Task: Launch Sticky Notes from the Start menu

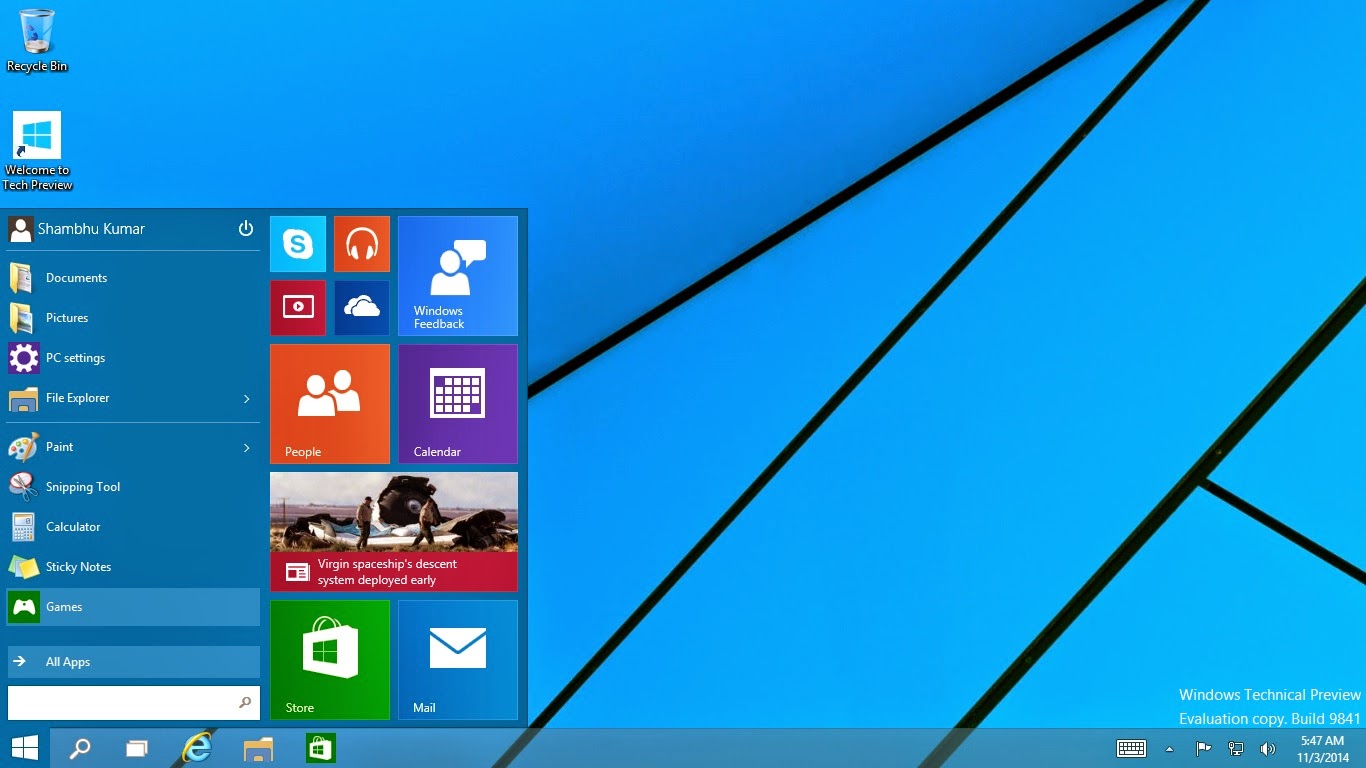Action: point(133,567)
